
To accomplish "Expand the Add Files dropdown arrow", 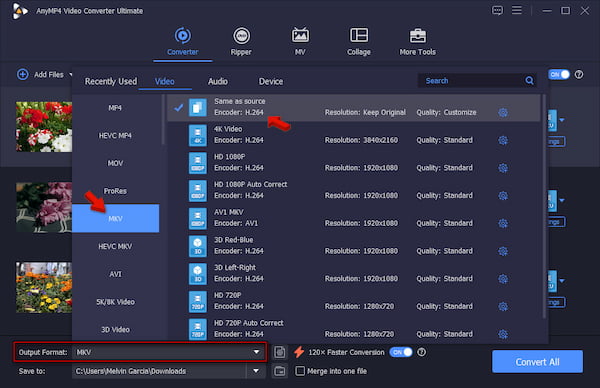I will (x=70, y=75).
